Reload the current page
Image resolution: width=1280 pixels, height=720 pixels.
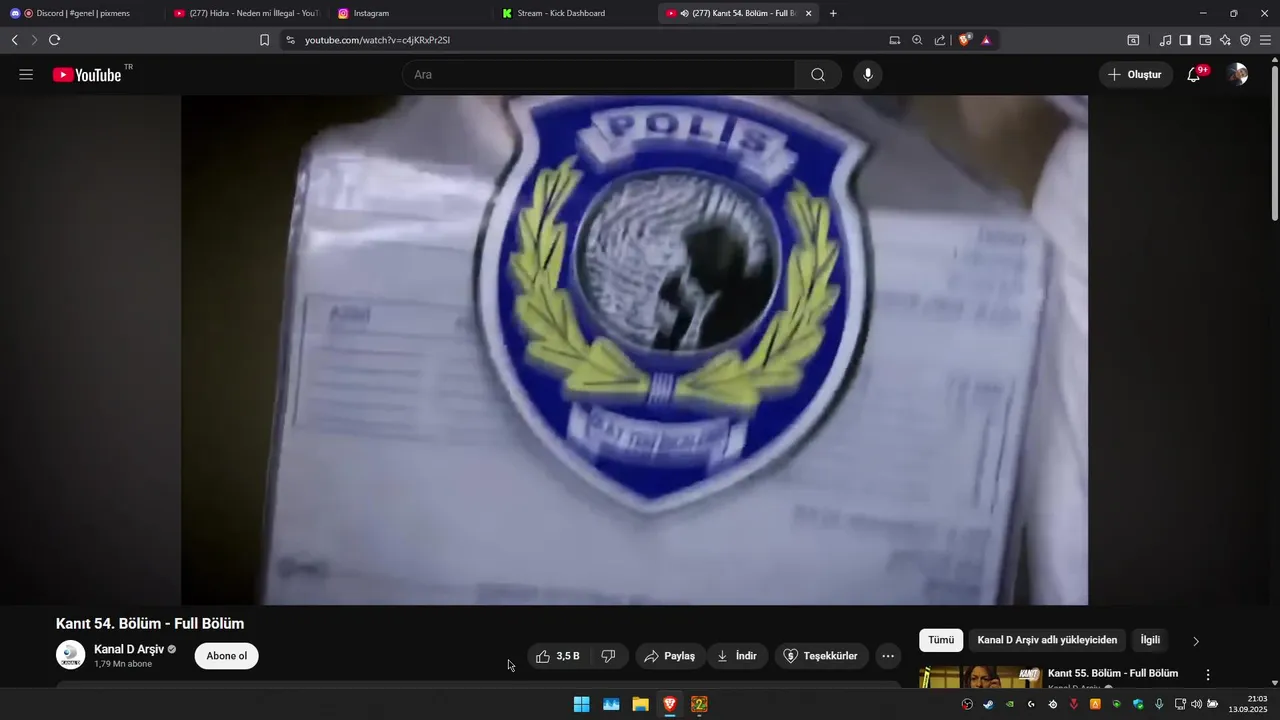pyautogui.click(x=54, y=40)
